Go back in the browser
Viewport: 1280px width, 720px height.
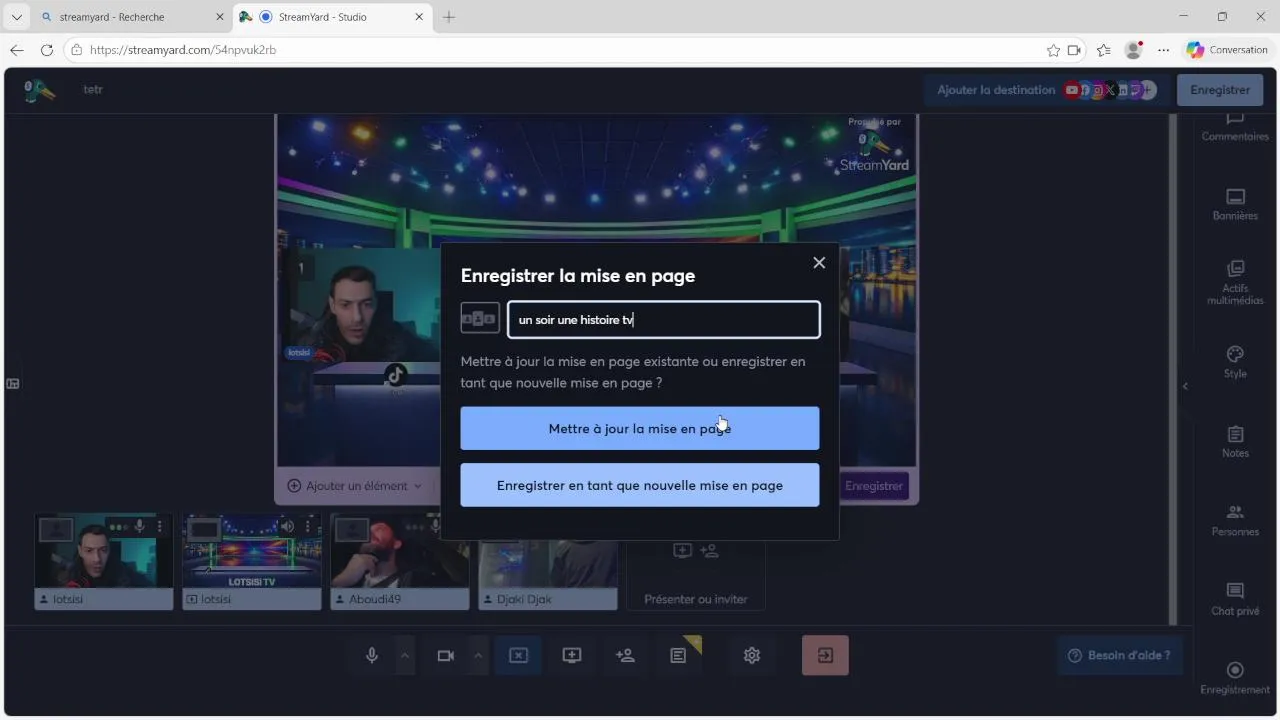(16, 50)
